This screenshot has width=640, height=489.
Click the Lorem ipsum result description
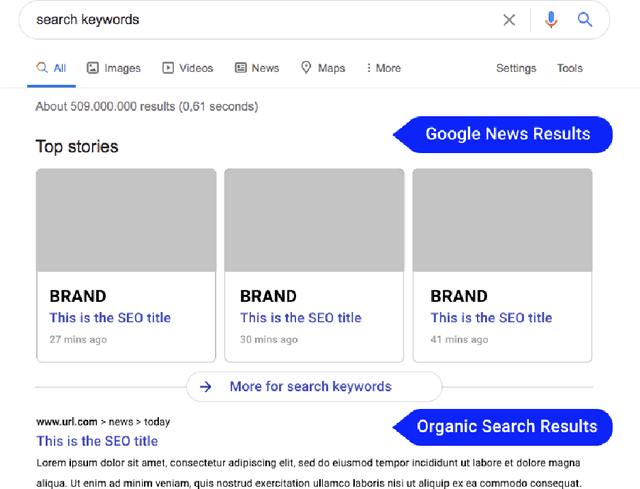[309, 473]
